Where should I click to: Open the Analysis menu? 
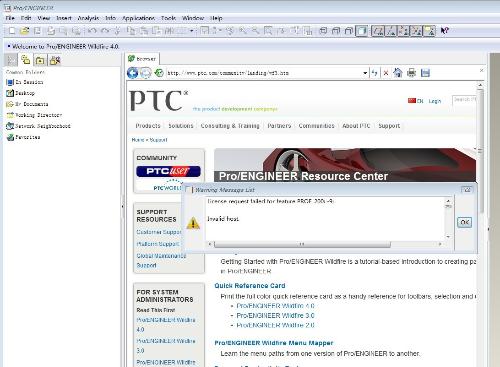click(x=88, y=18)
